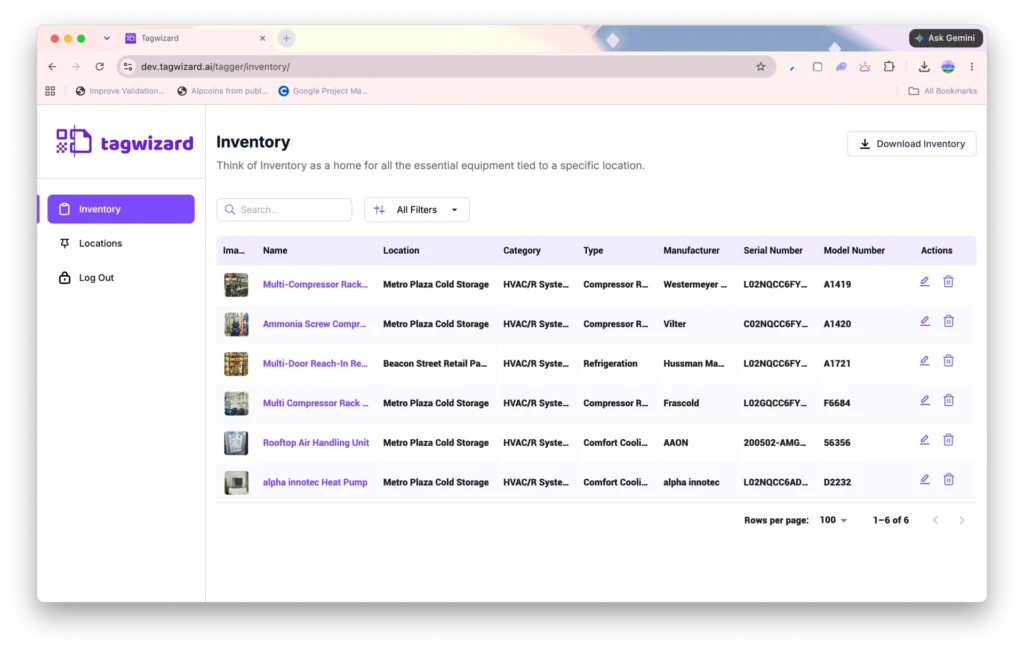
Task: Open Ammonia Screw Compr... item link
Action: tap(314, 324)
